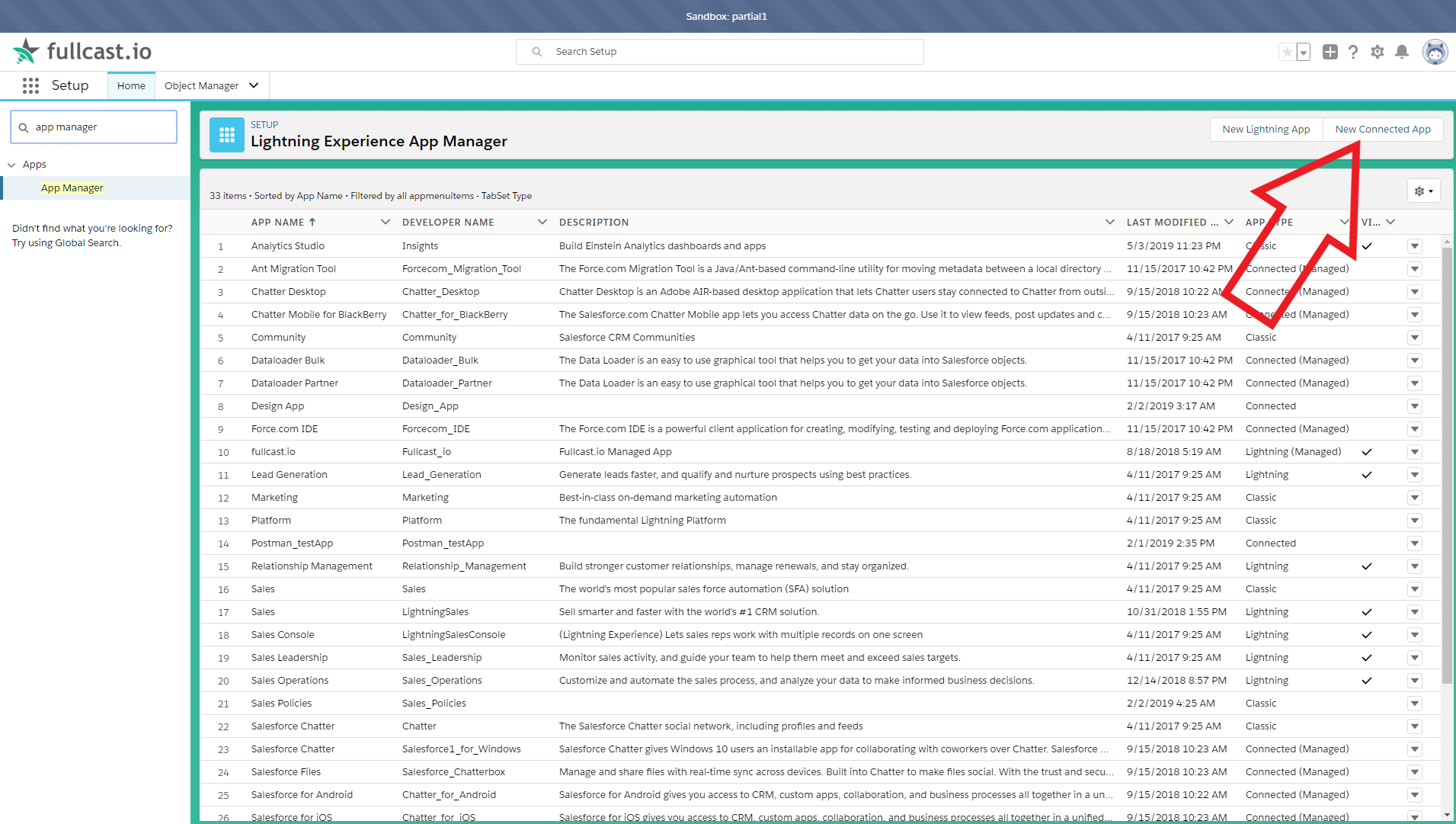Open row actions for fullcast.io app
The width and height of the screenshot is (1456, 824).
(x=1415, y=452)
